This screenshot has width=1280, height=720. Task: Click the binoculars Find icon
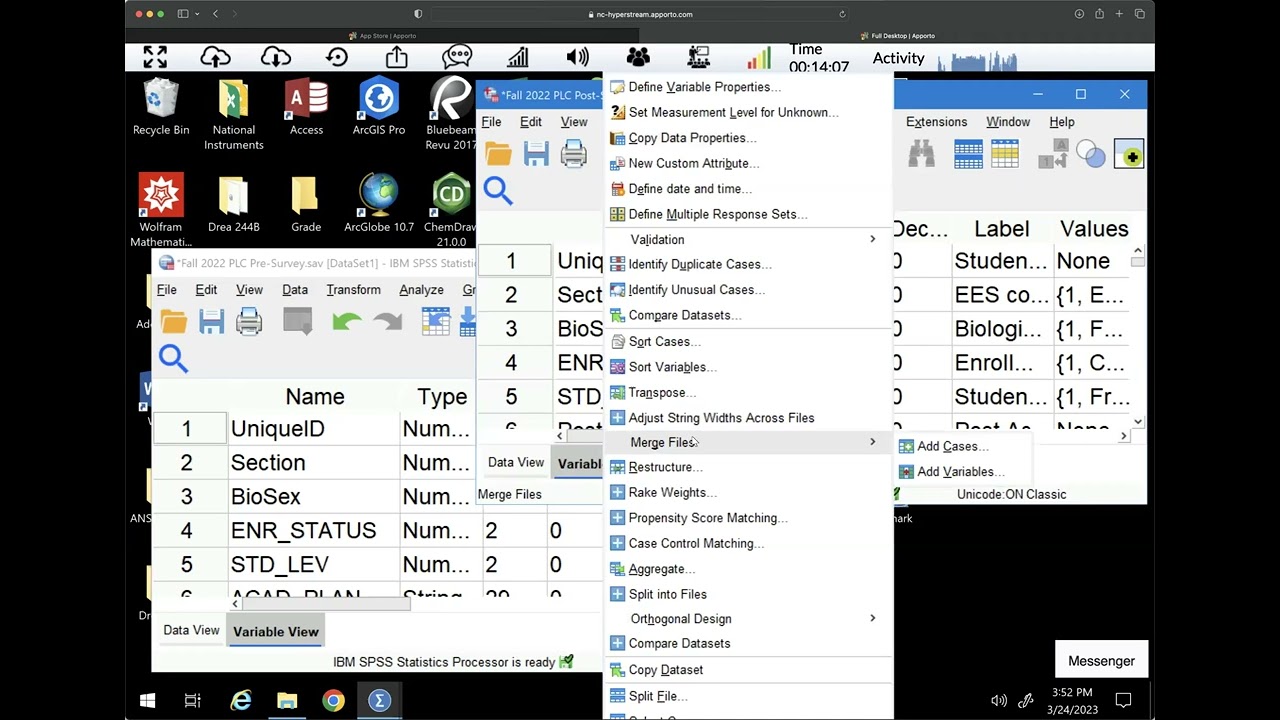coord(922,154)
